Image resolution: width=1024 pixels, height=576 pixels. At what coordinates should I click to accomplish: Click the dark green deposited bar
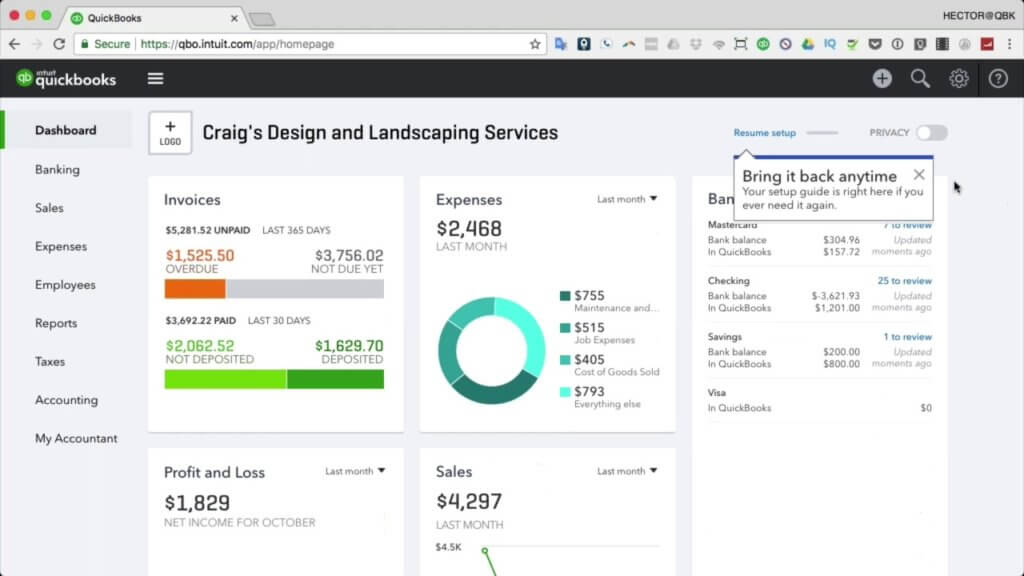point(336,379)
